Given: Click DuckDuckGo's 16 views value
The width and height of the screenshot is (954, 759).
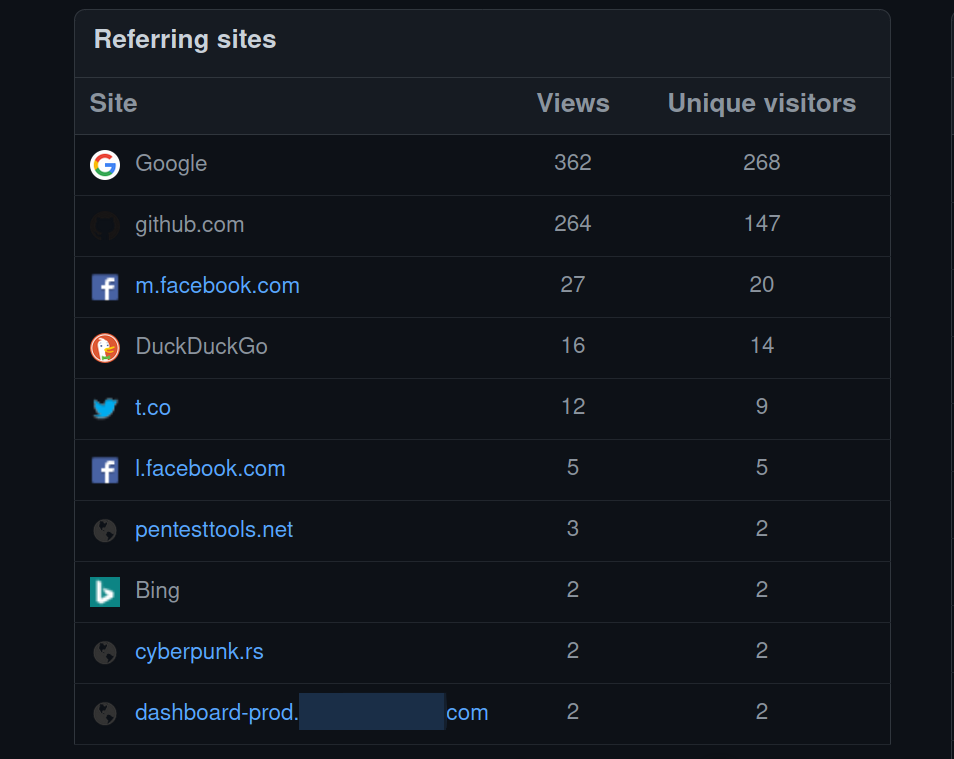Looking at the screenshot, I should tap(573, 345).
